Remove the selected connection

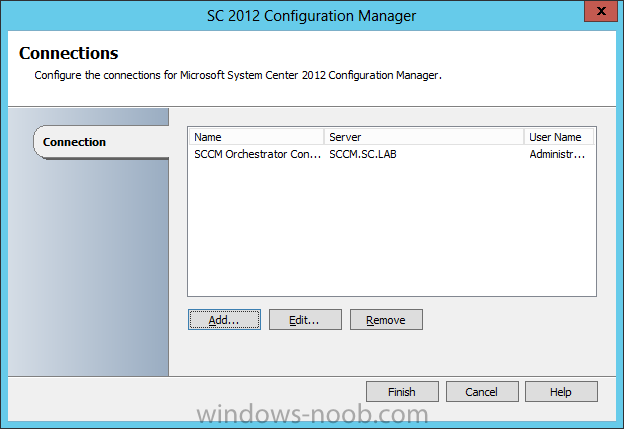386,320
